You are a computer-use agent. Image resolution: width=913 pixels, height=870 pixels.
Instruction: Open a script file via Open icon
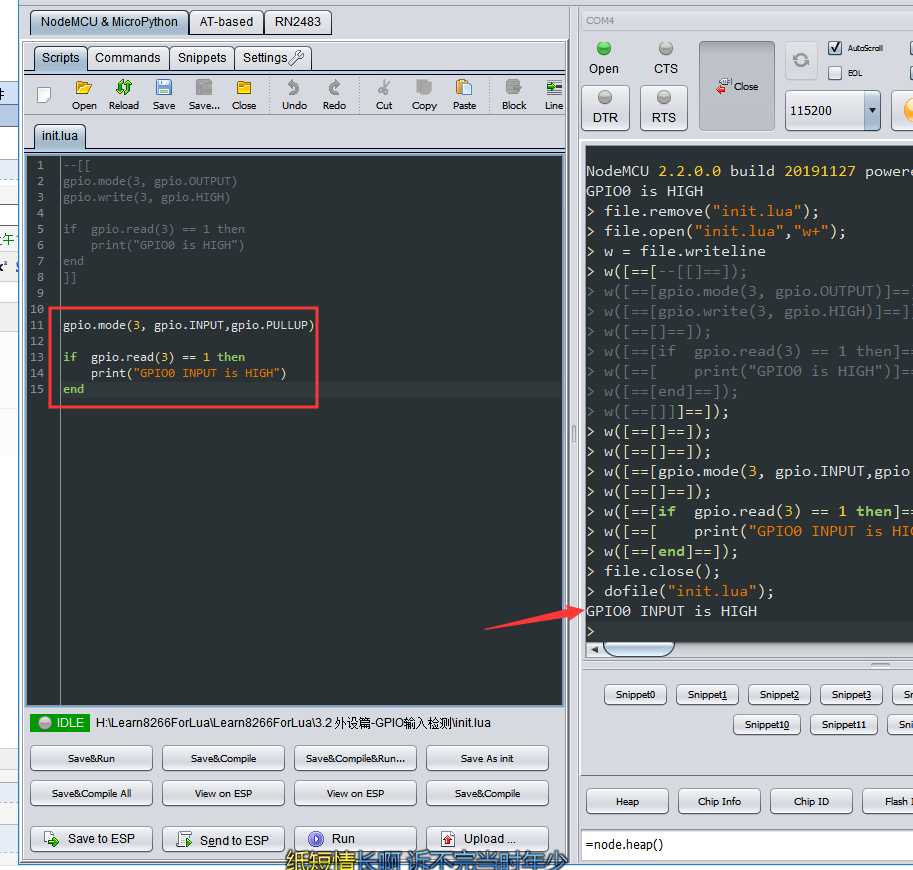[x=84, y=95]
